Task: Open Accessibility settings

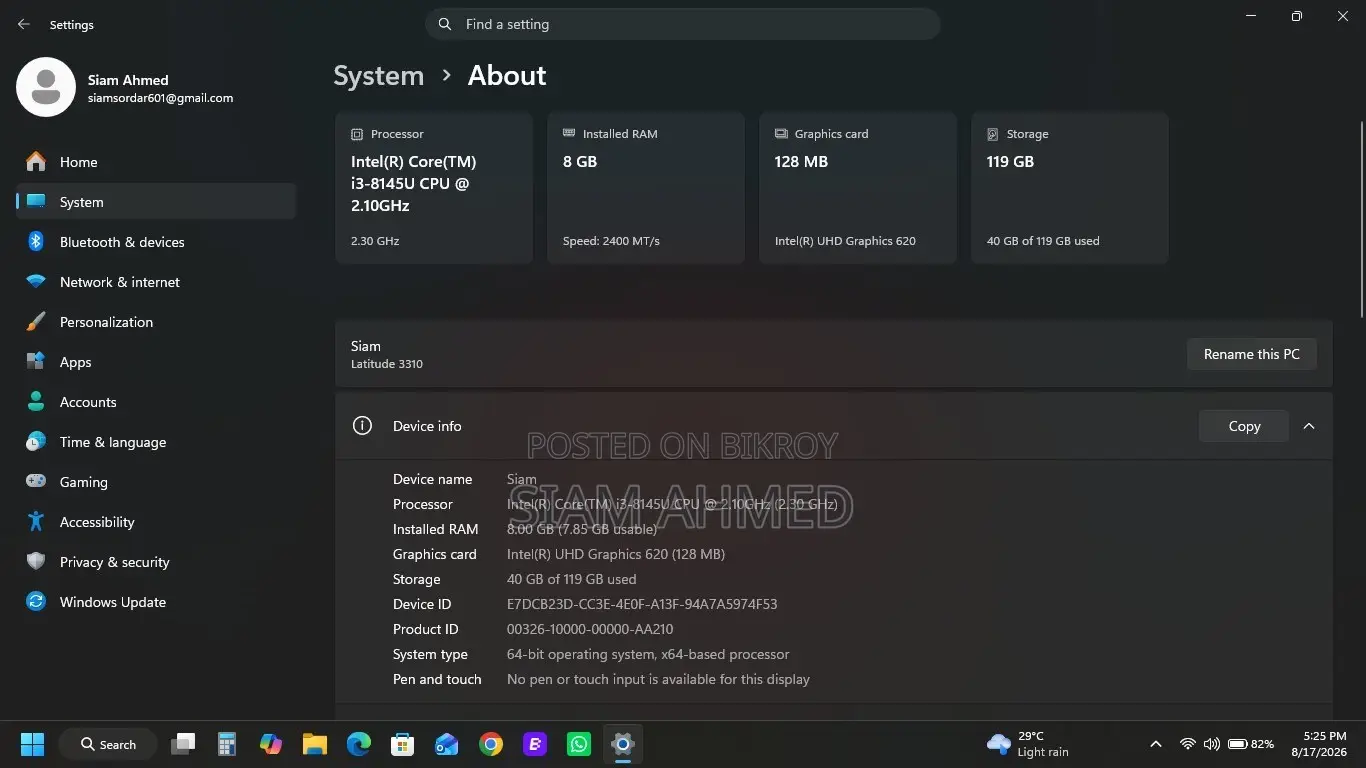Action: click(156, 522)
